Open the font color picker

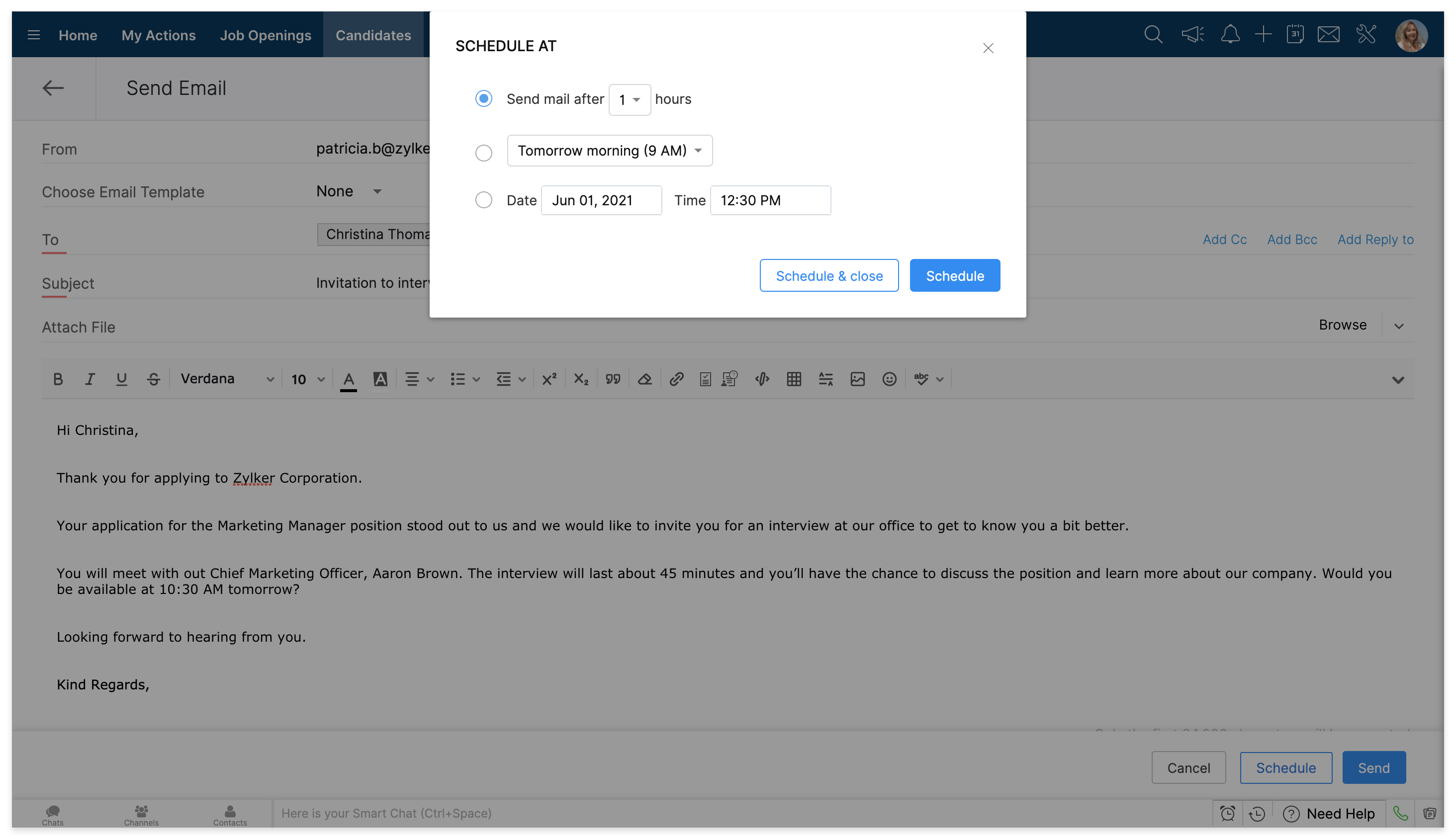click(348, 379)
